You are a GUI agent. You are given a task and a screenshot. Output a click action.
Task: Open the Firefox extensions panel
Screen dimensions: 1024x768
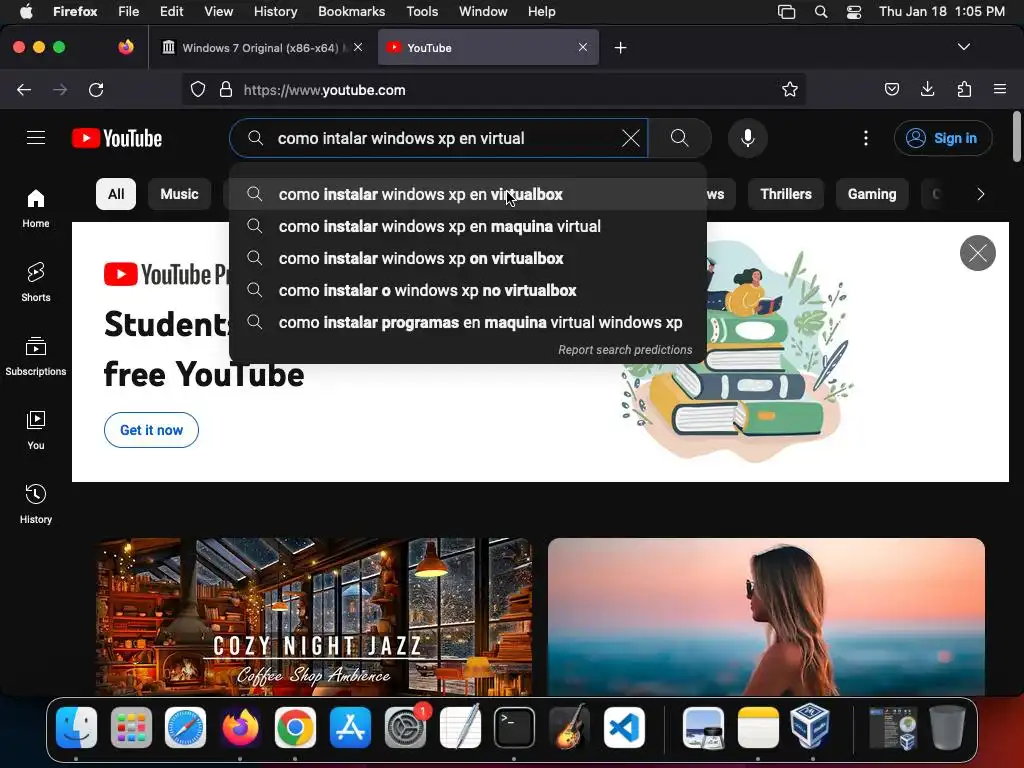[x=964, y=89]
